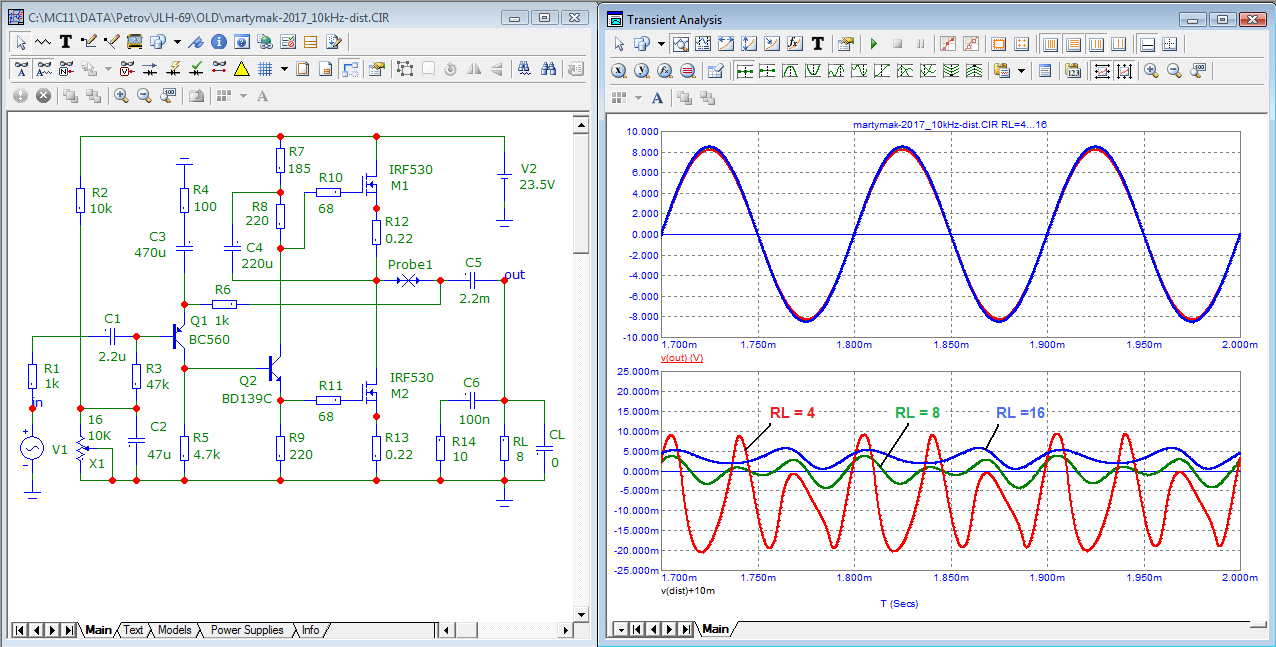1276x647 pixels.
Task: Toggle Power display lightning icon
Action: [x=173, y=69]
